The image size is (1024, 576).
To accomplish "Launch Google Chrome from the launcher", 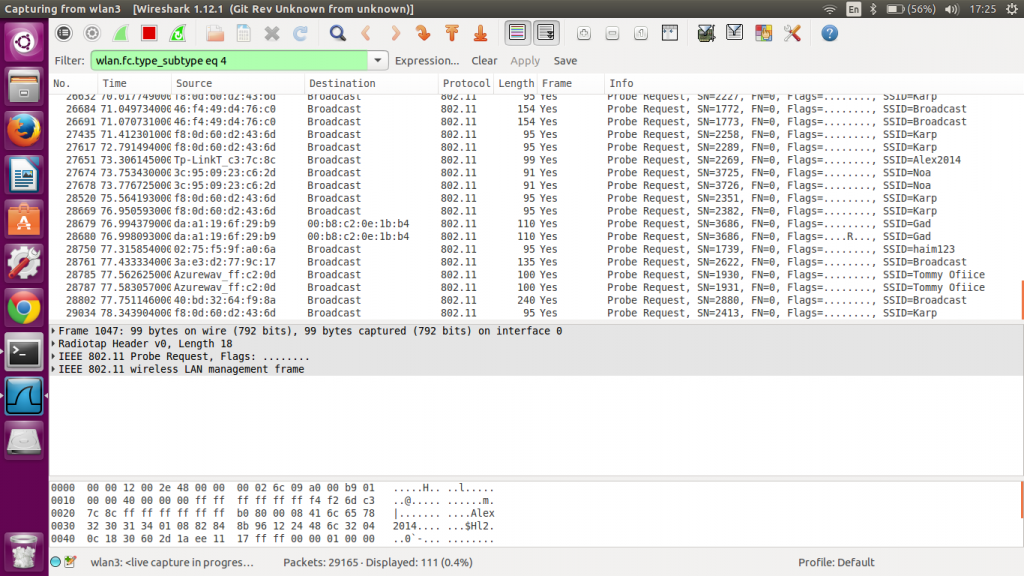I will tap(24, 308).
